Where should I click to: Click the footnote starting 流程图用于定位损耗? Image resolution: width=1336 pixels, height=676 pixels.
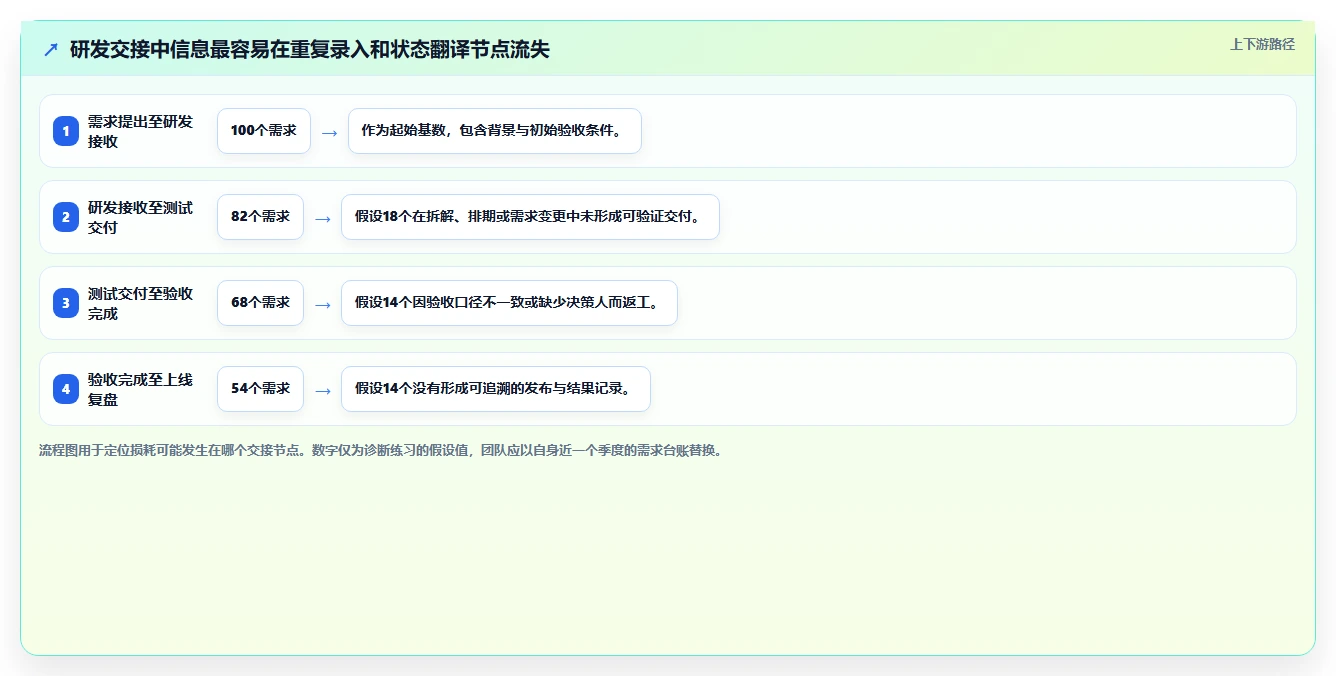[381, 451]
